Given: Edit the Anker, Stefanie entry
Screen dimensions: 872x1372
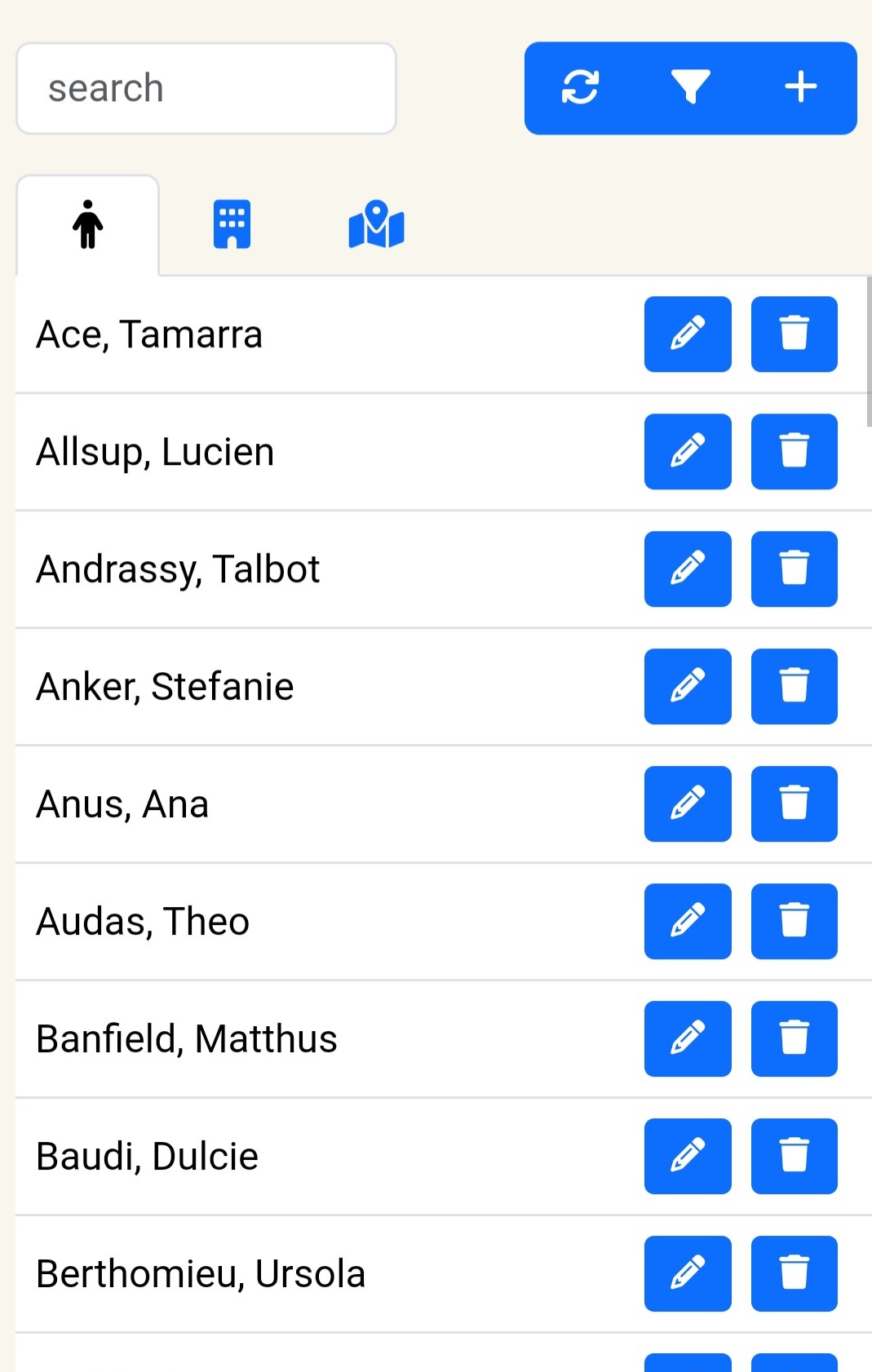Looking at the screenshot, I should click(x=687, y=687).
